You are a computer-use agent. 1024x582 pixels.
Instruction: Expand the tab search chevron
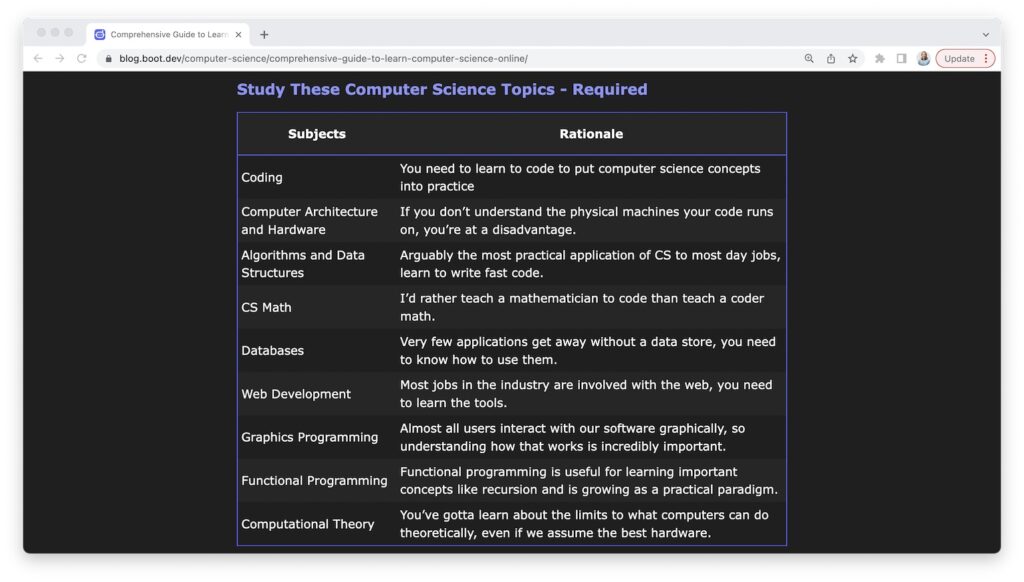[985, 34]
